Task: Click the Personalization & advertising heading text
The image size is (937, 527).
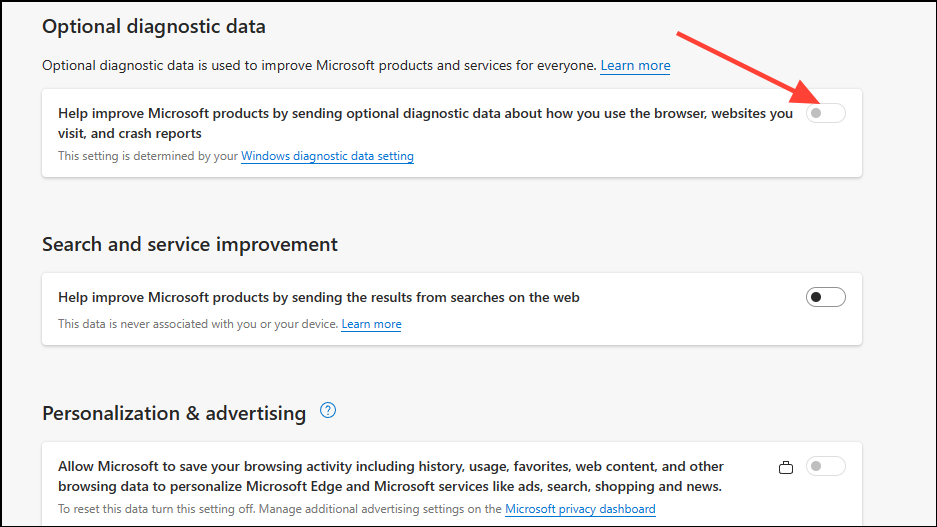Action: click(x=174, y=413)
